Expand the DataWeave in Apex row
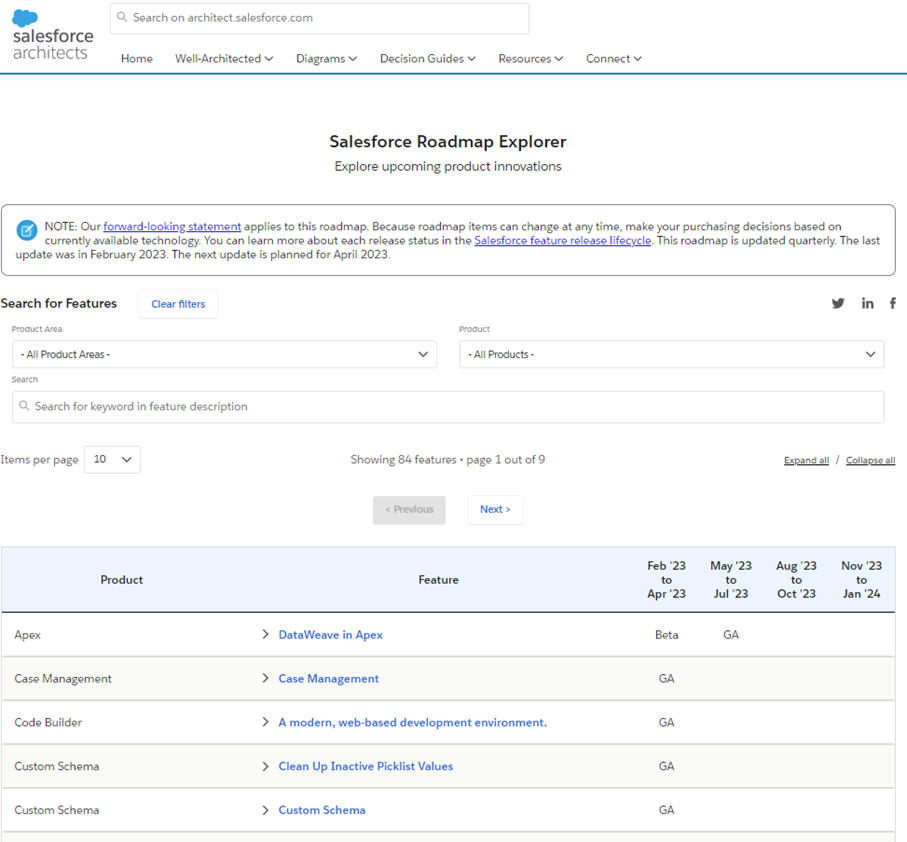This screenshot has width=907, height=842. [x=266, y=635]
